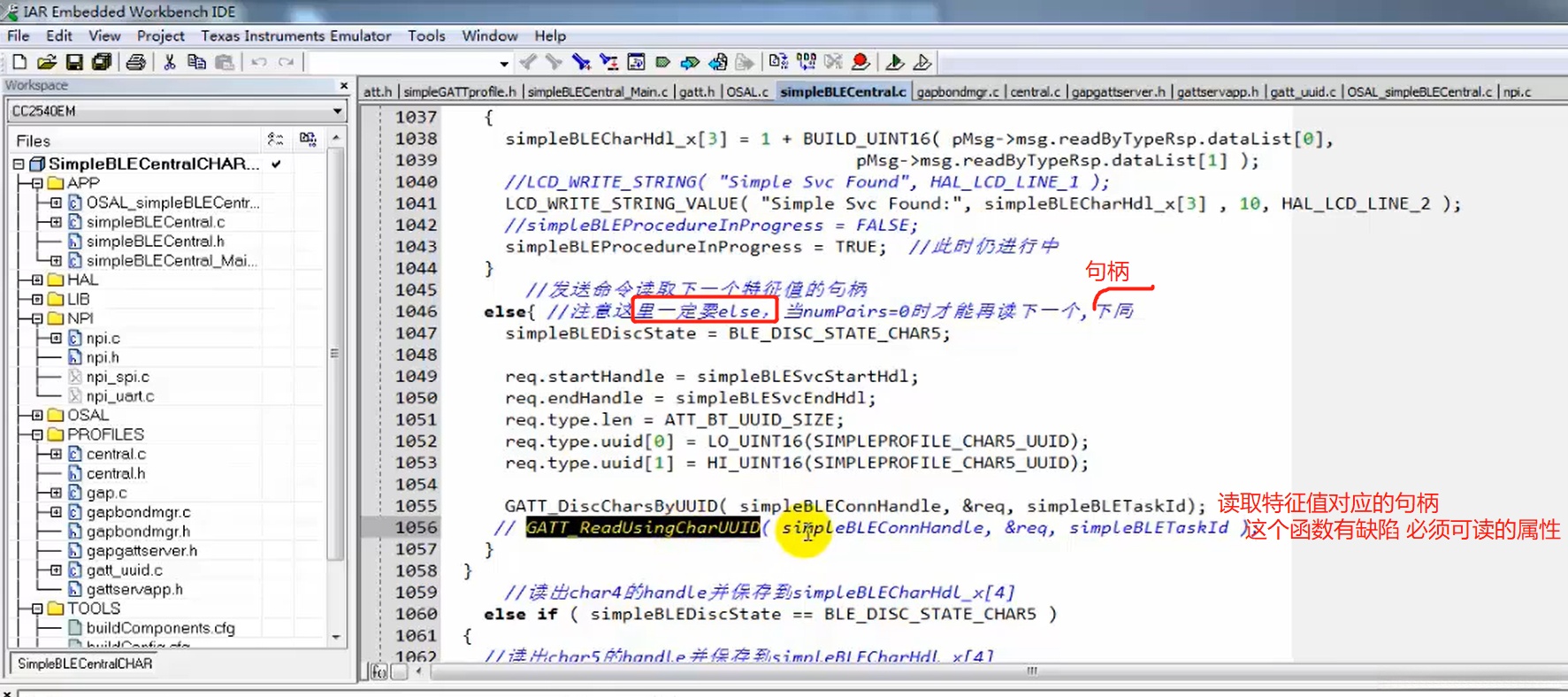This screenshot has width=1568, height=697.
Task: Save the current file with the floppy icon
Action: pyautogui.click(x=74, y=62)
